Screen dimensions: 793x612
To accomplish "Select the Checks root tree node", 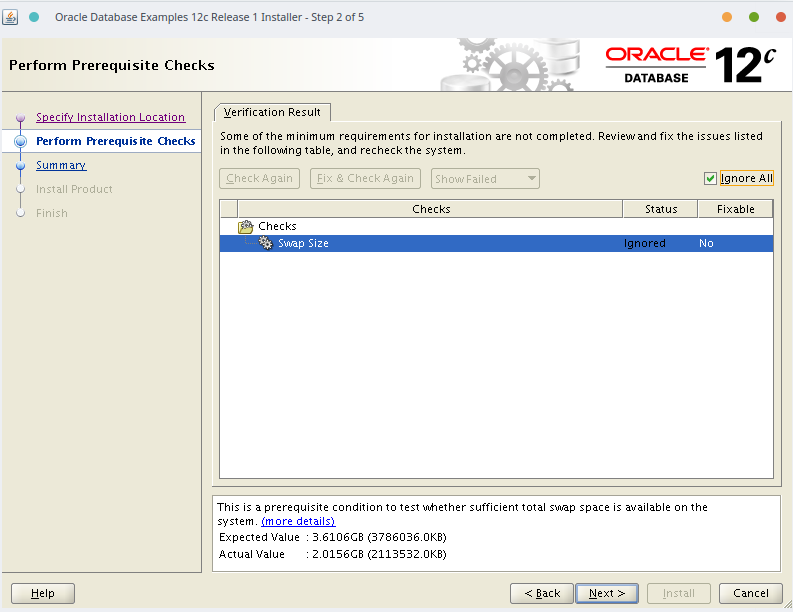I will coord(277,226).
